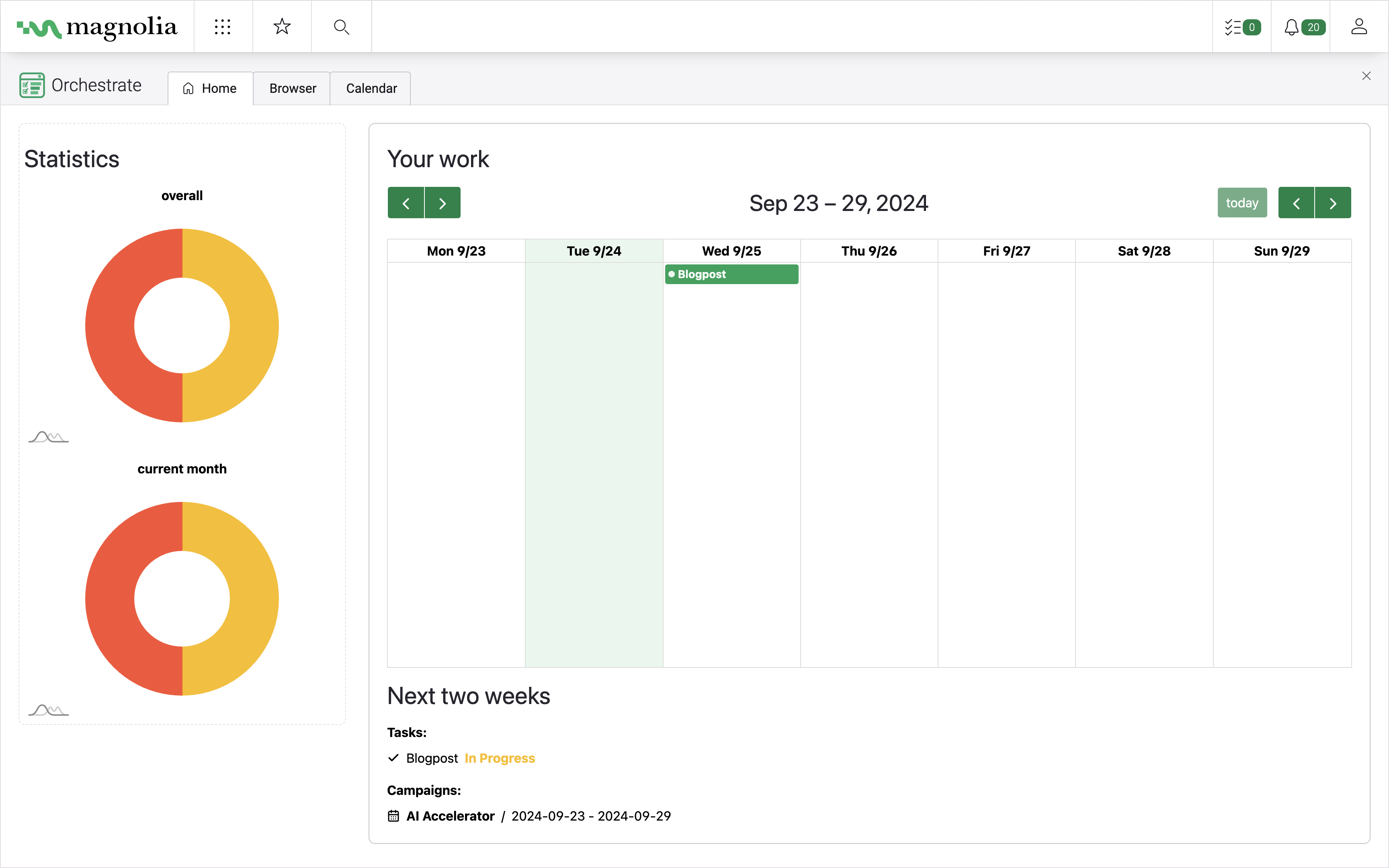
Task: Click the checkmark next to the Blogpost task
Action: tap(393, 758)
